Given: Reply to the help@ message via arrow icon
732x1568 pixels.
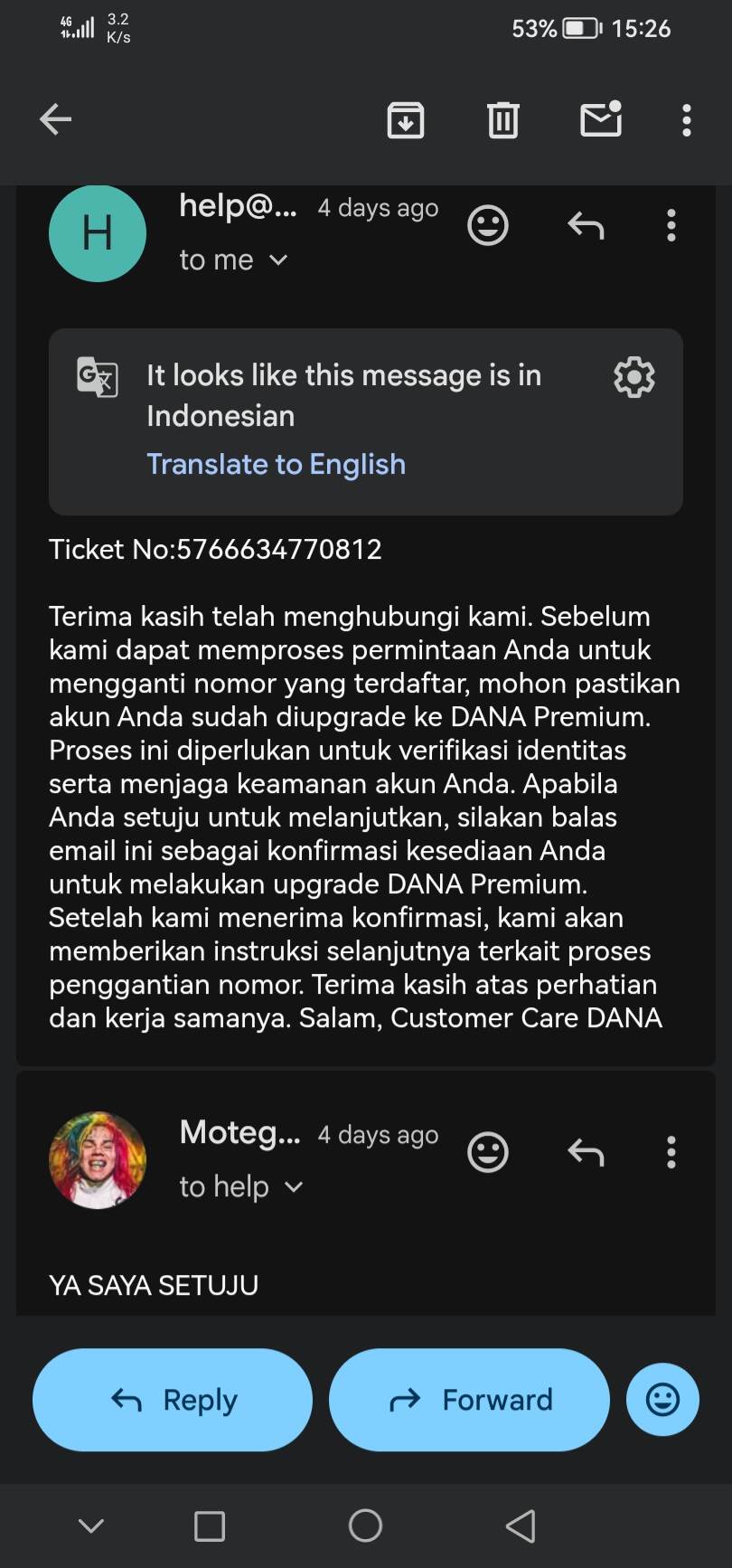Looking at the screenshot, I should [586, 226].
